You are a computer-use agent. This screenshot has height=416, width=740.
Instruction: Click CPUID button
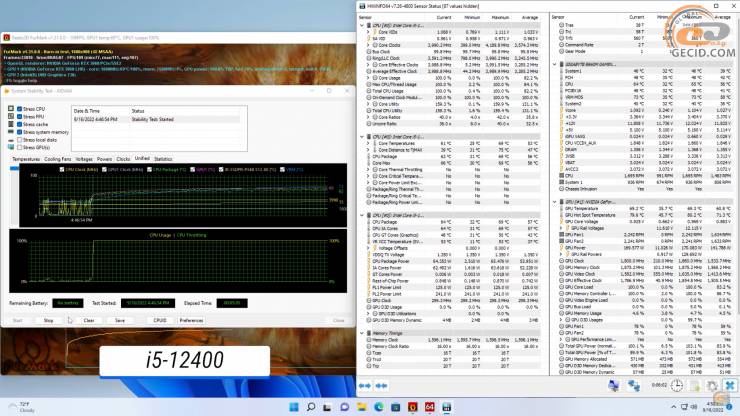pos(160,320)
